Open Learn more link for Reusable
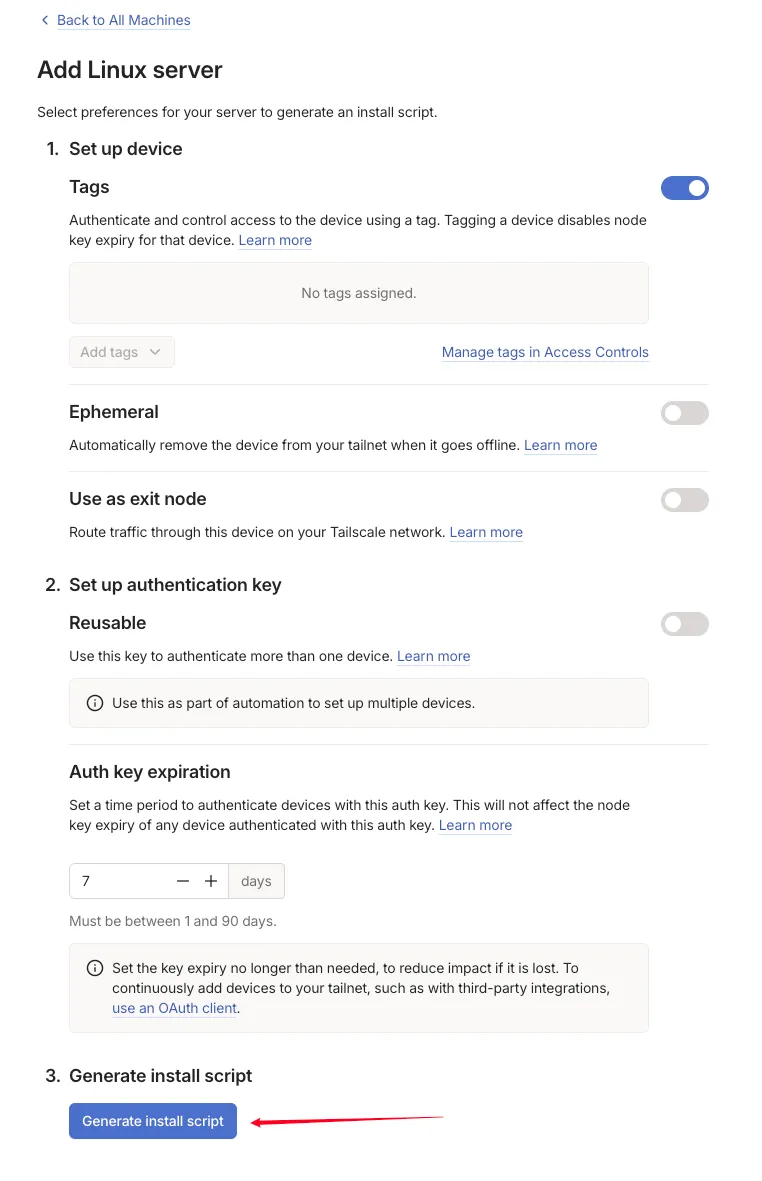Image resolution: width=762 pixels, height=1181 pixels. click(x=433, y=656)
